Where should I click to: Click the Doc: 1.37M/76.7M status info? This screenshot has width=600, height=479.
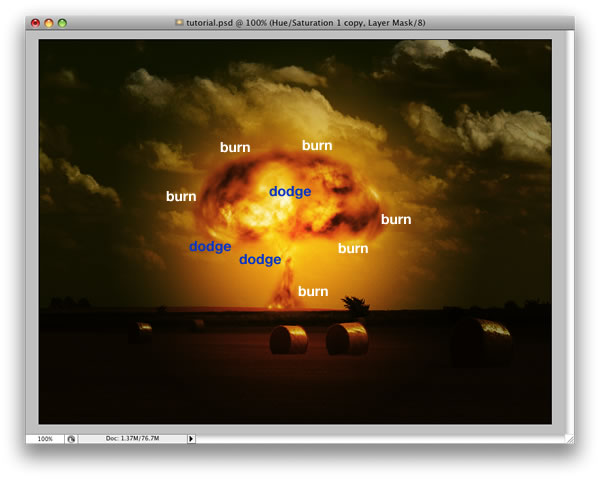pos(132,438)
